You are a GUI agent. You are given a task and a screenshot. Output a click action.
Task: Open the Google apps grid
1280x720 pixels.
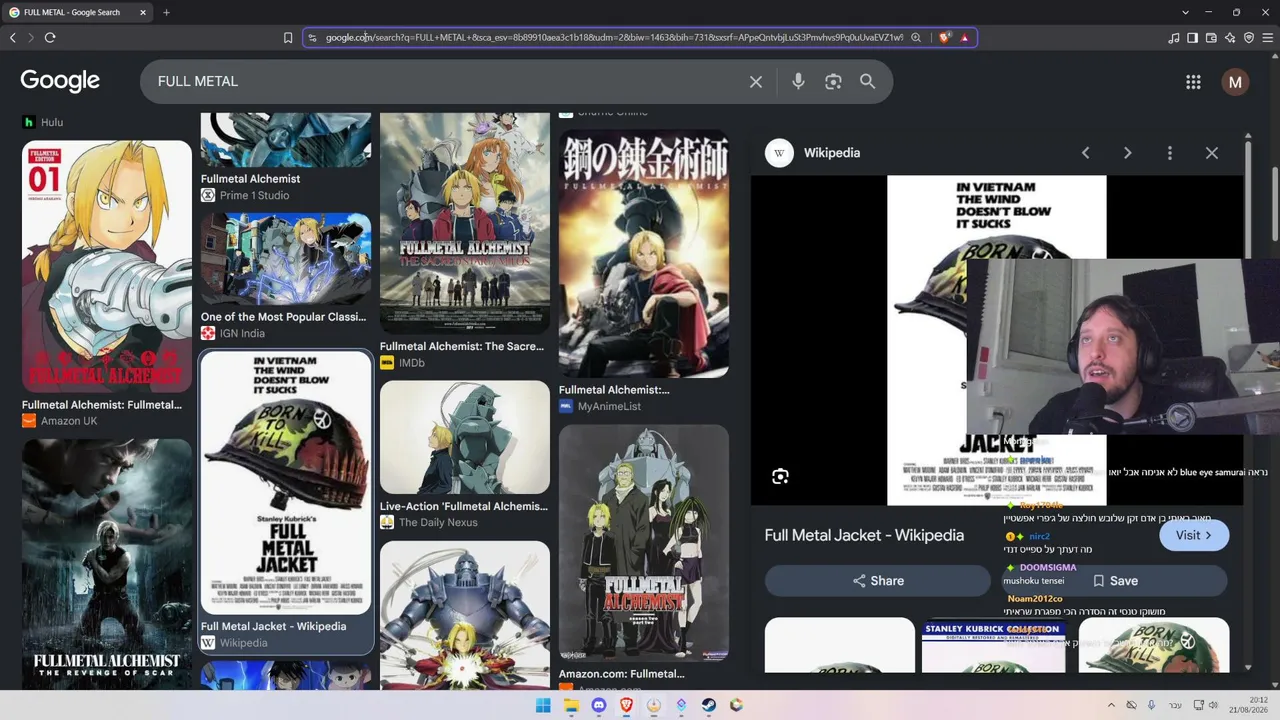[1193, 82]
